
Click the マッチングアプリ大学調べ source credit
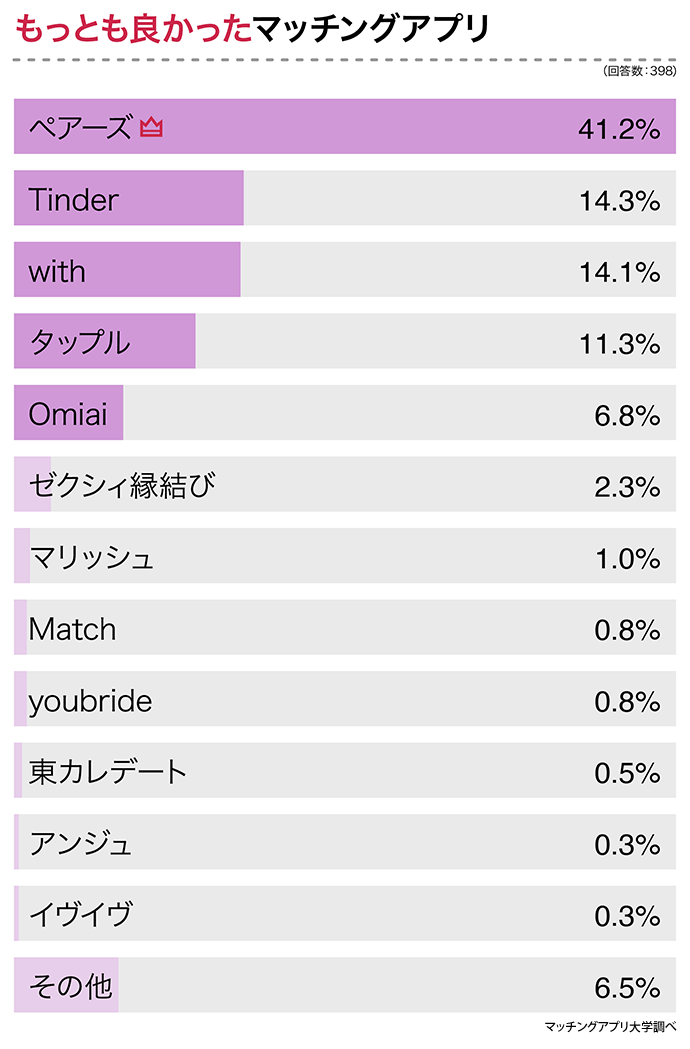(610, 1026)
